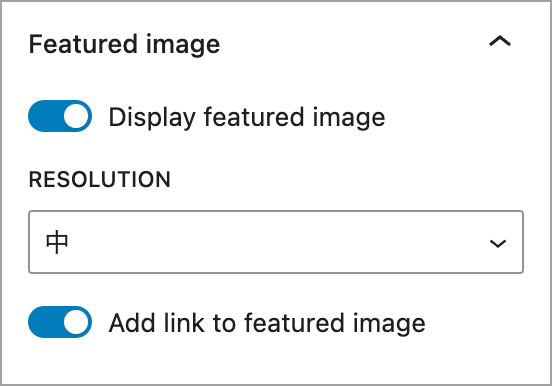552x386 pixels.
Task: Click the word "Featured" in panel title
Action: [x=83, y=44]
